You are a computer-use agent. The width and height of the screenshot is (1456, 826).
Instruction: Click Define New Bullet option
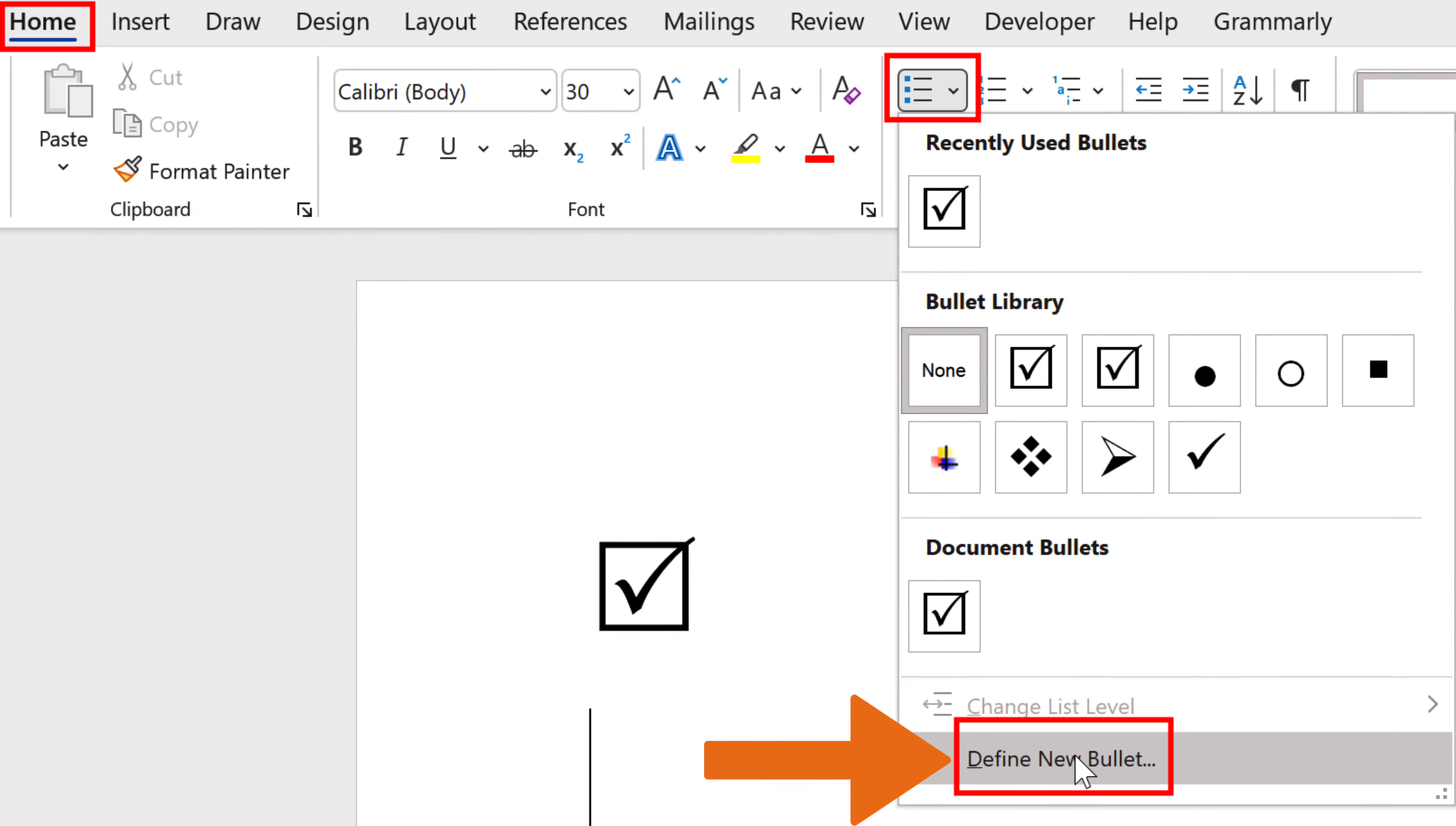pos(1060,759)
